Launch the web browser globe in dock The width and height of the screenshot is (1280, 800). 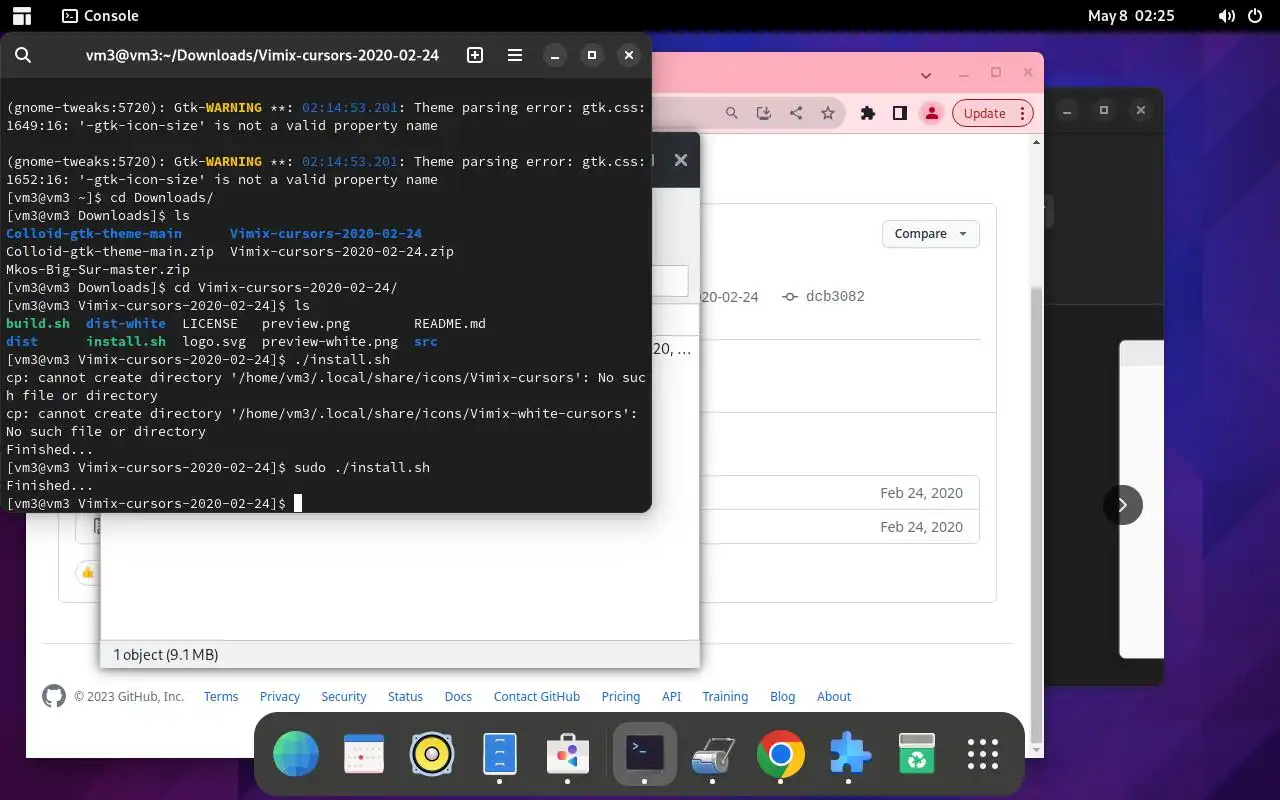296,754
